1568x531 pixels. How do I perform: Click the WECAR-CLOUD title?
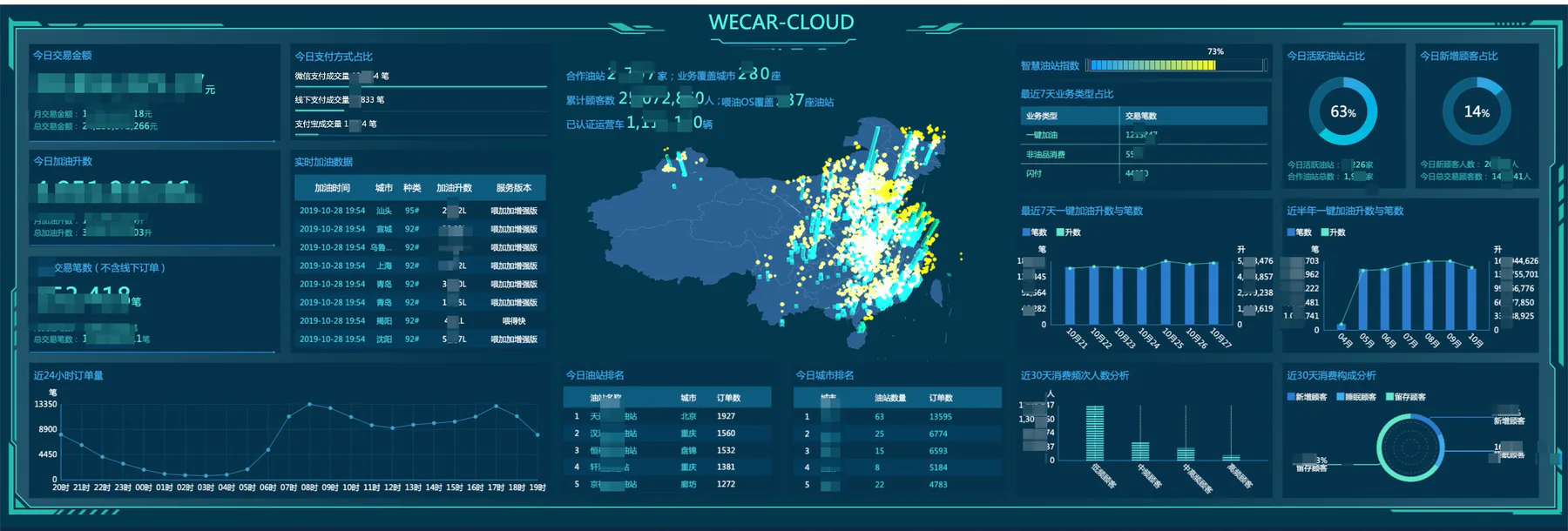(781, 23)
